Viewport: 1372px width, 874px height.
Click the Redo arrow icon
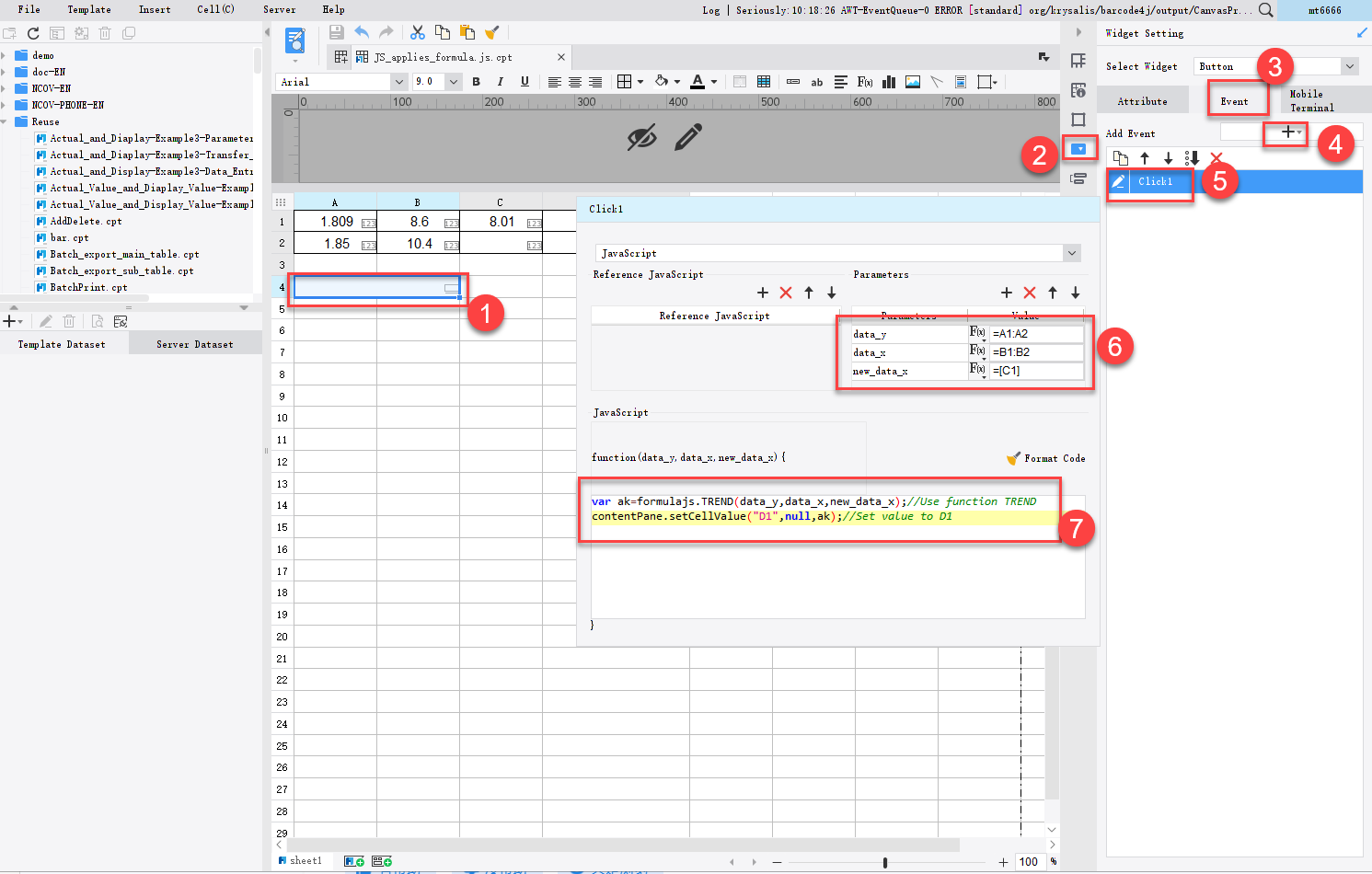[x=386, y=32]
